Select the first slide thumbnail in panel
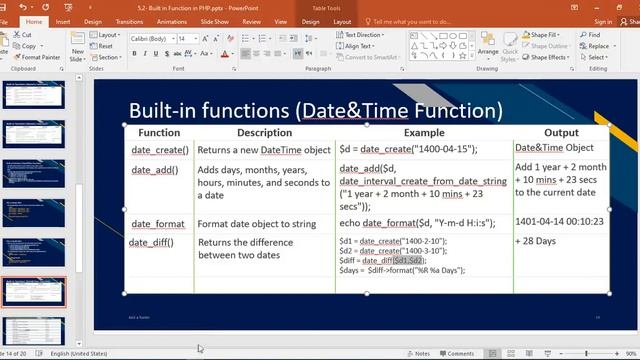 point(33,95)
